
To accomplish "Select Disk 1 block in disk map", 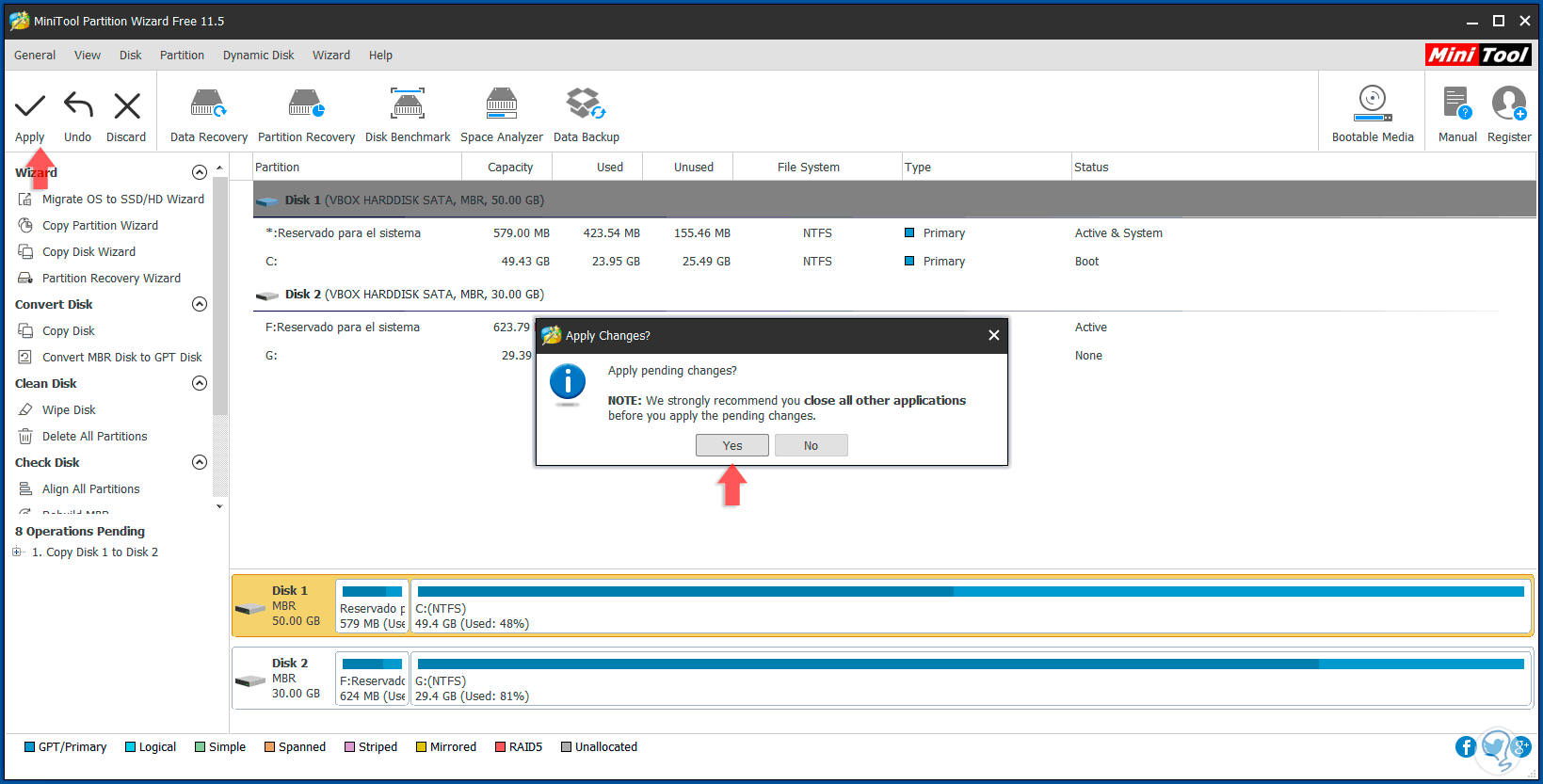I will pos(282,606).
